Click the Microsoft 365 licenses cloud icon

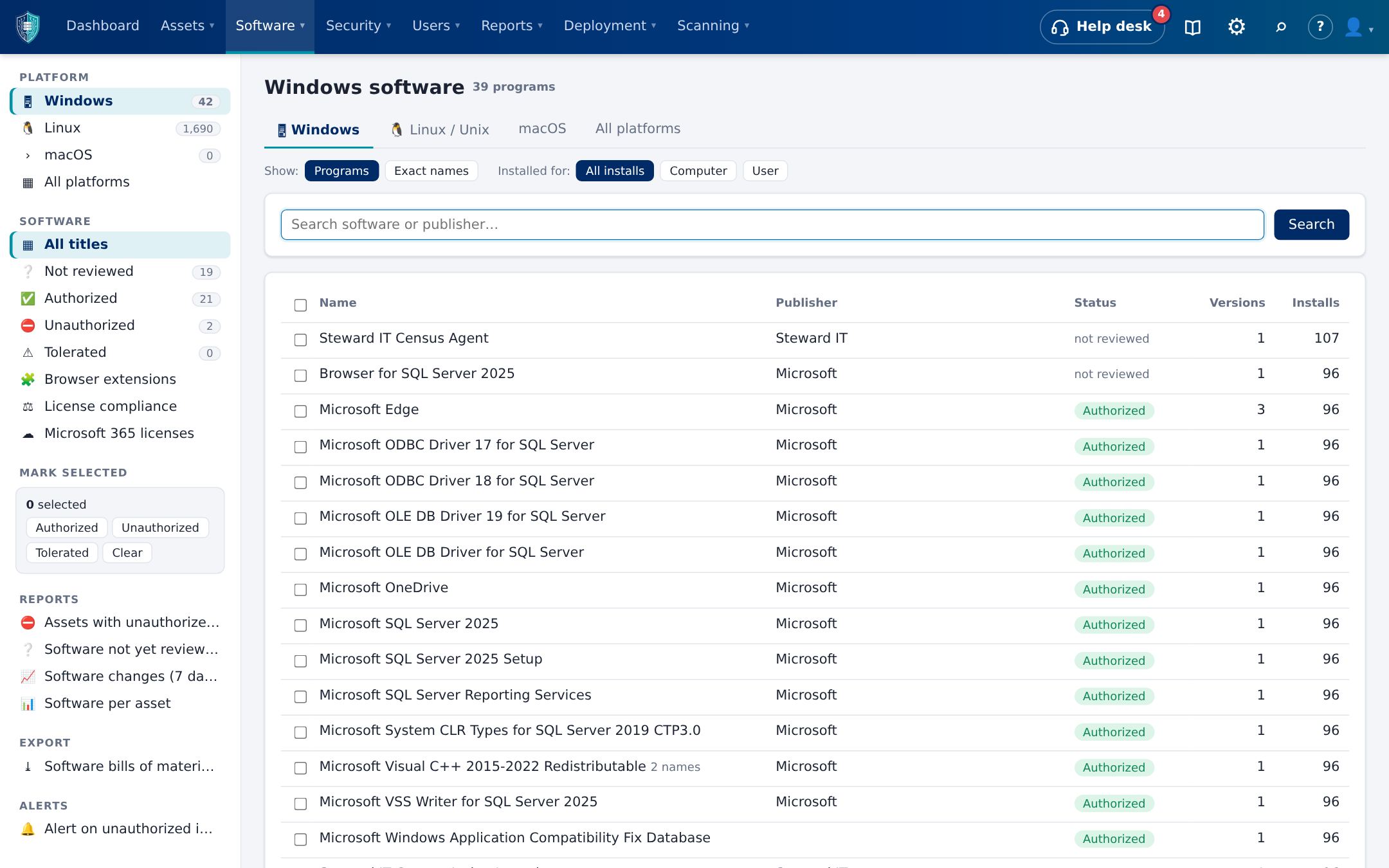tap(28, 433)
